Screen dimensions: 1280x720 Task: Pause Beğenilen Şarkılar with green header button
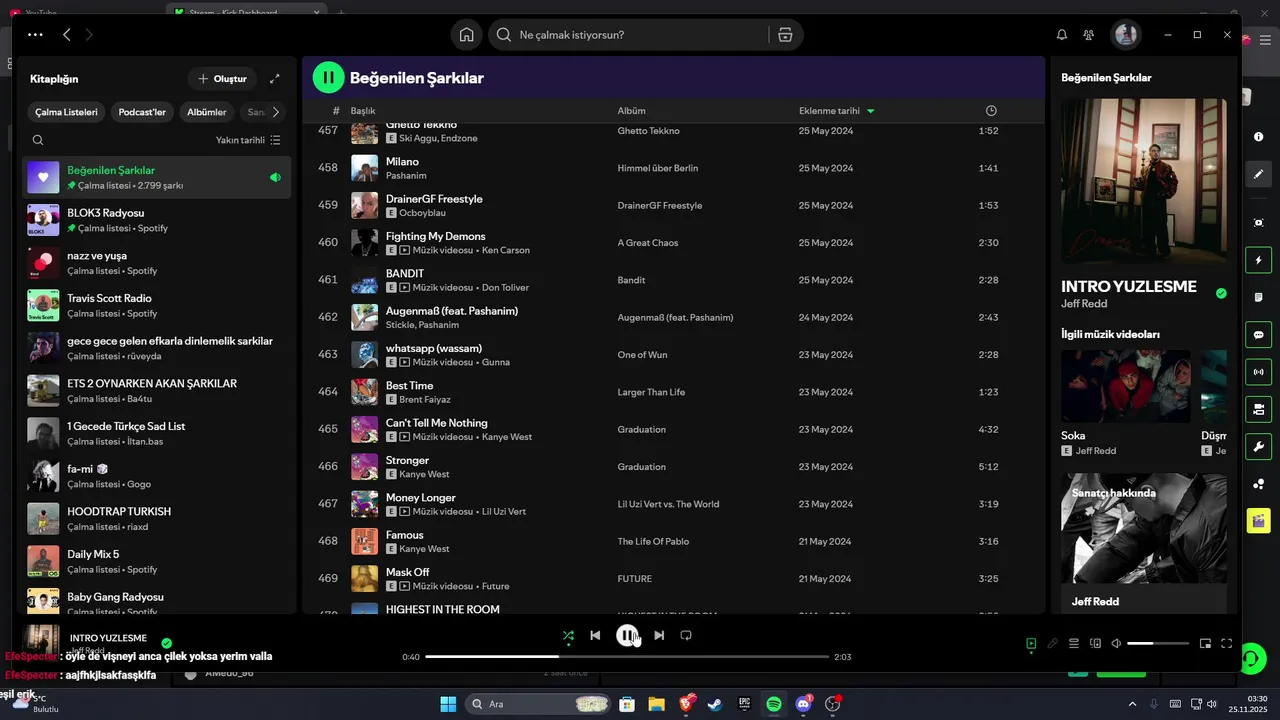point(328,77)
